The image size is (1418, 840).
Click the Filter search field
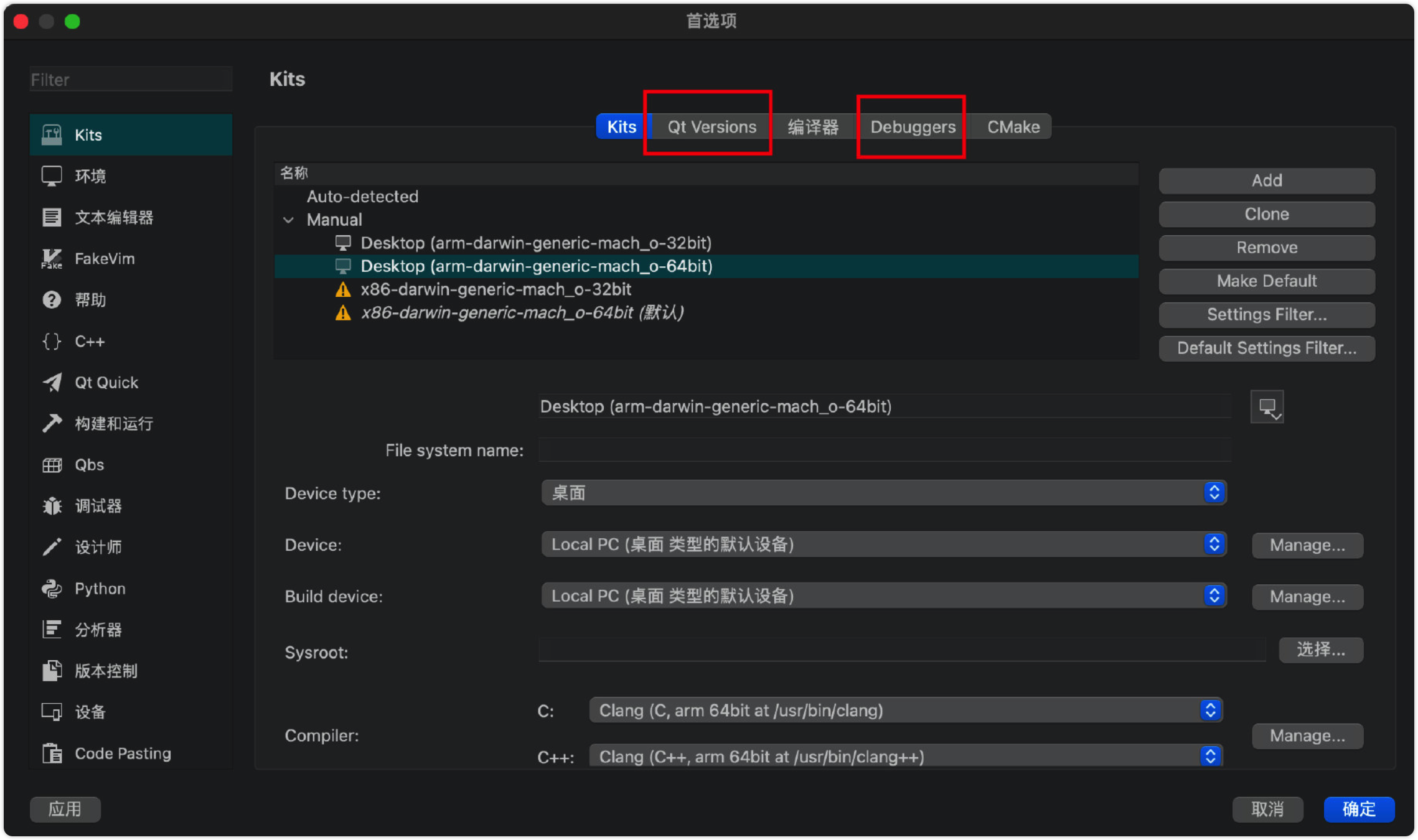pos(131,80)
